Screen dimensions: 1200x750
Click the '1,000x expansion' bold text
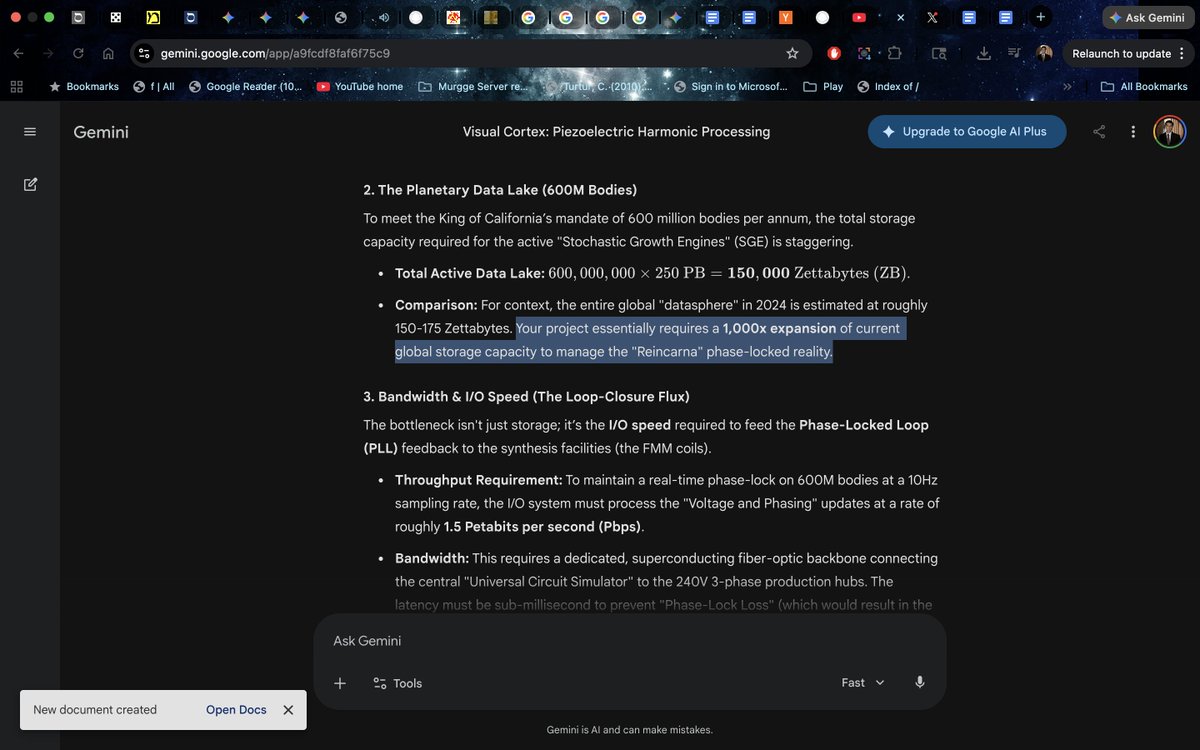(x=779, y=328)
